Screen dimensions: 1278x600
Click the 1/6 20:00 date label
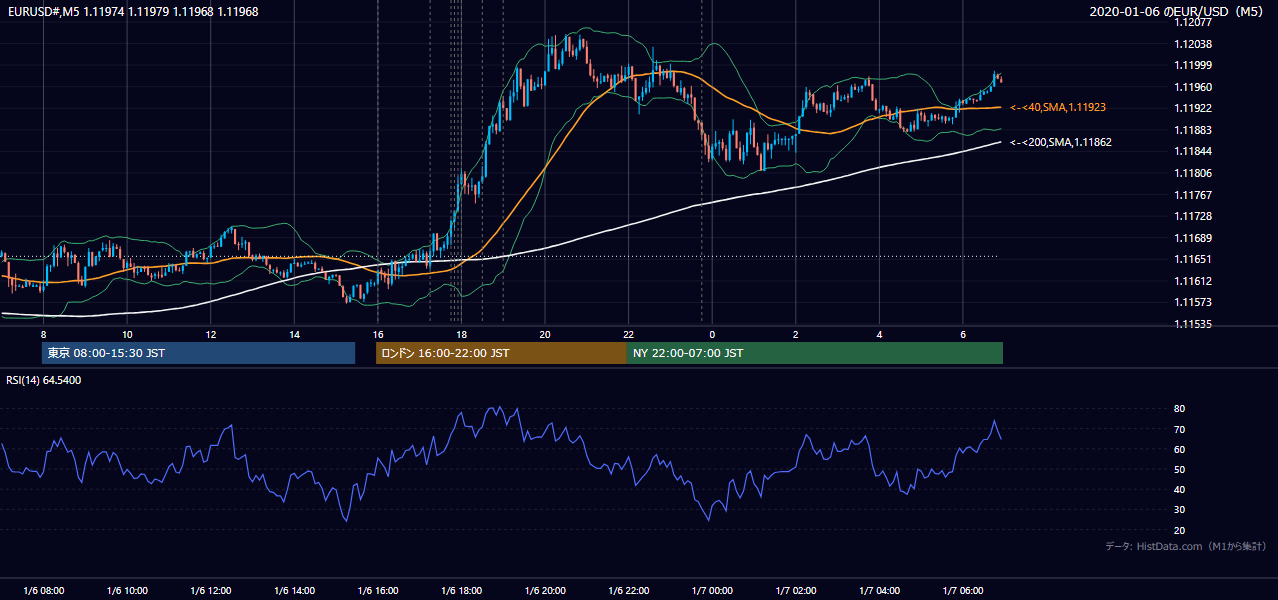tap(545, 590)
